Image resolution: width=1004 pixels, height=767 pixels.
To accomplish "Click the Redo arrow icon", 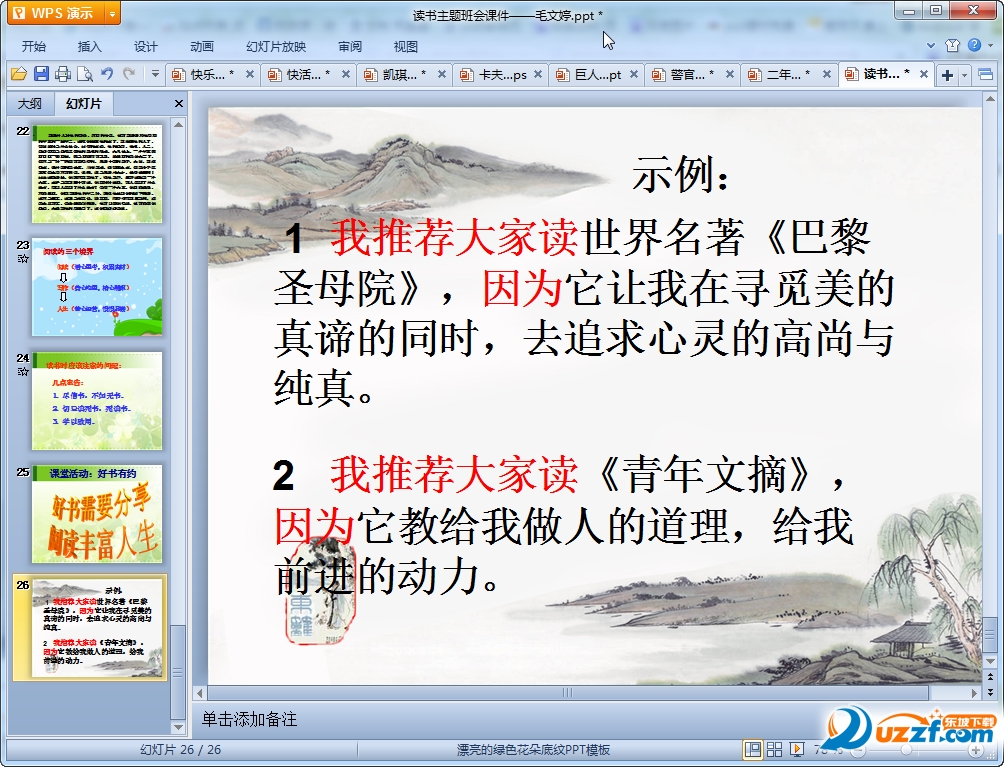I will [x=129, y=74].
